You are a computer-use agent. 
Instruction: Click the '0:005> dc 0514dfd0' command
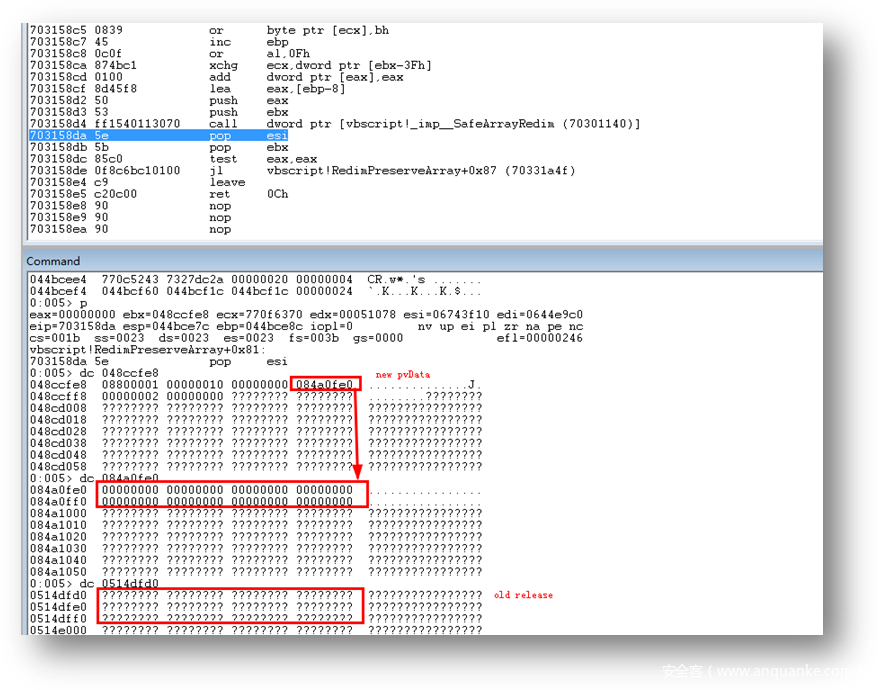tap(94, 584)
